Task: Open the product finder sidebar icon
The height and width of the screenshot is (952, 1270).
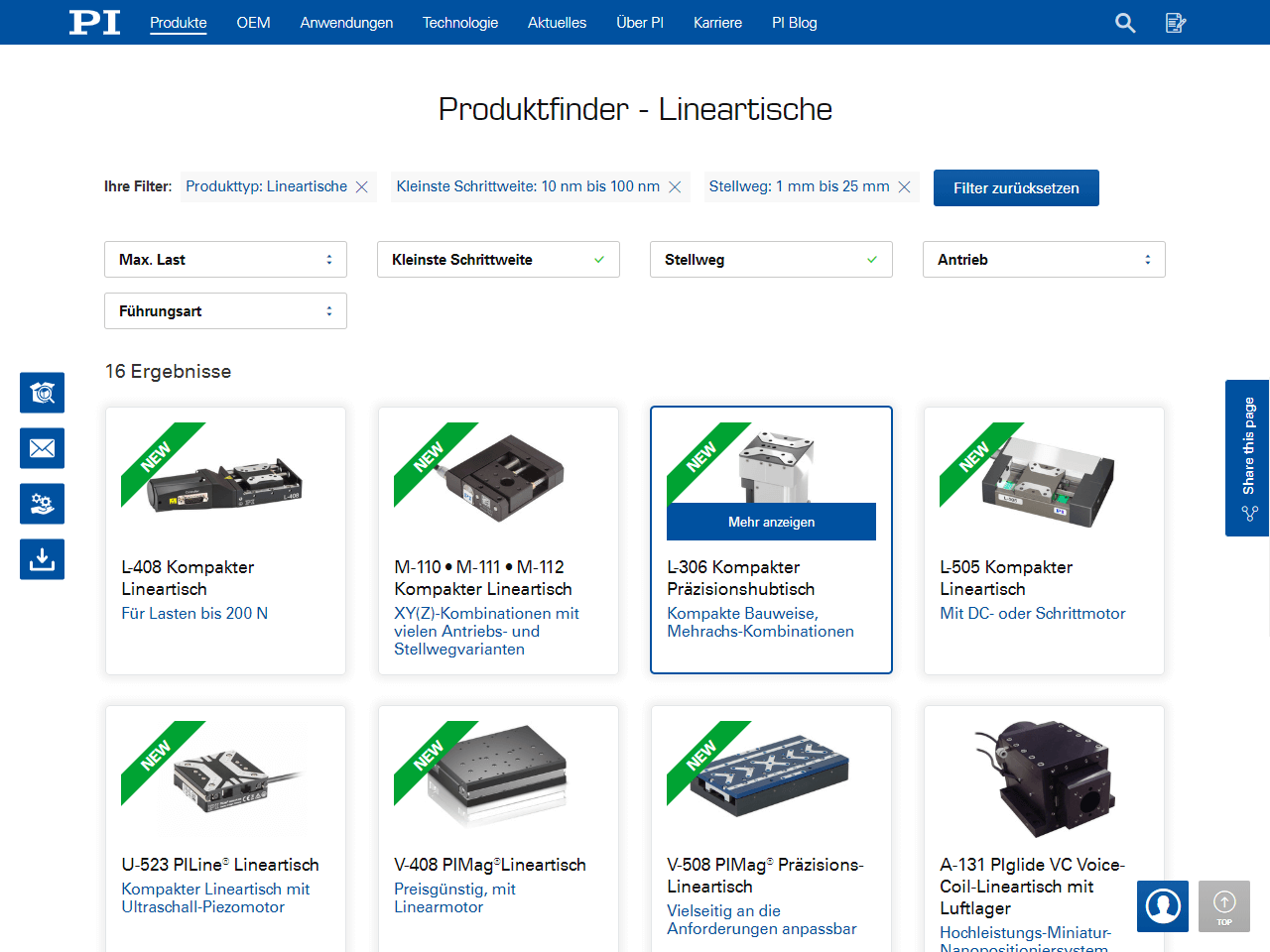Action: click(42, 393)
